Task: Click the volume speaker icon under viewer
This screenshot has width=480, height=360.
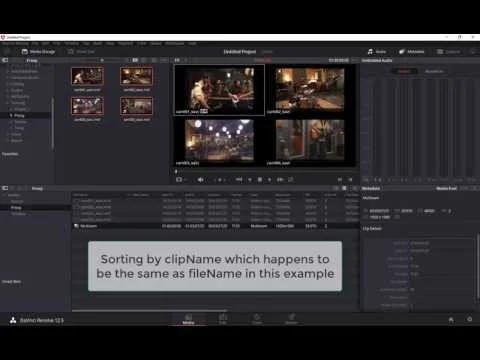Action: (x=200, y=180)
